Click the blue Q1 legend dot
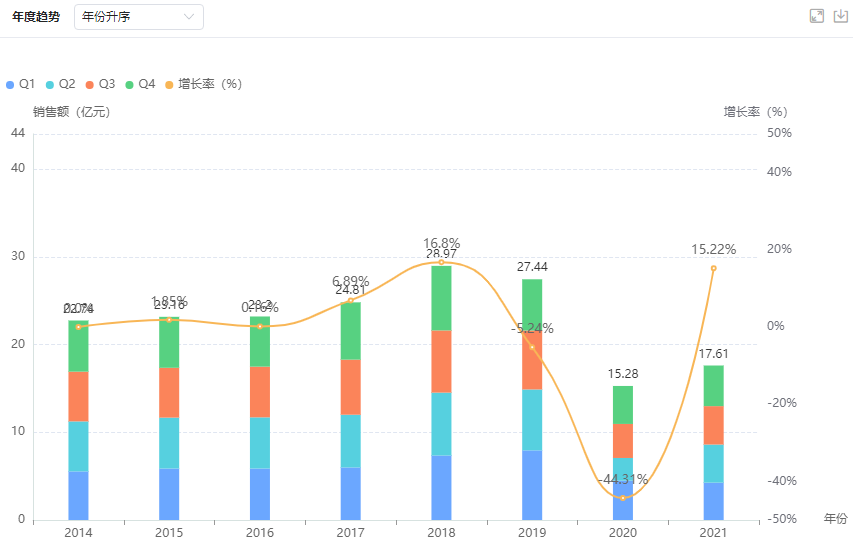Screen dimensions: 853x544 10,84
